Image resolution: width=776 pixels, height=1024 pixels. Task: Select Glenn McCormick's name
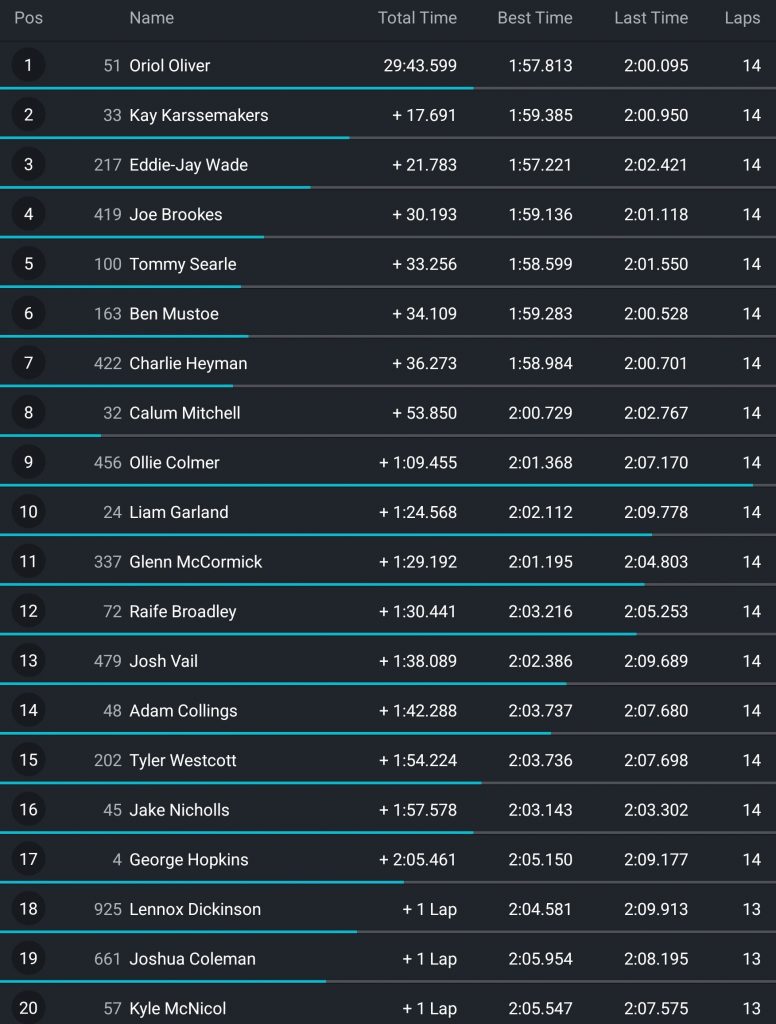195,562
